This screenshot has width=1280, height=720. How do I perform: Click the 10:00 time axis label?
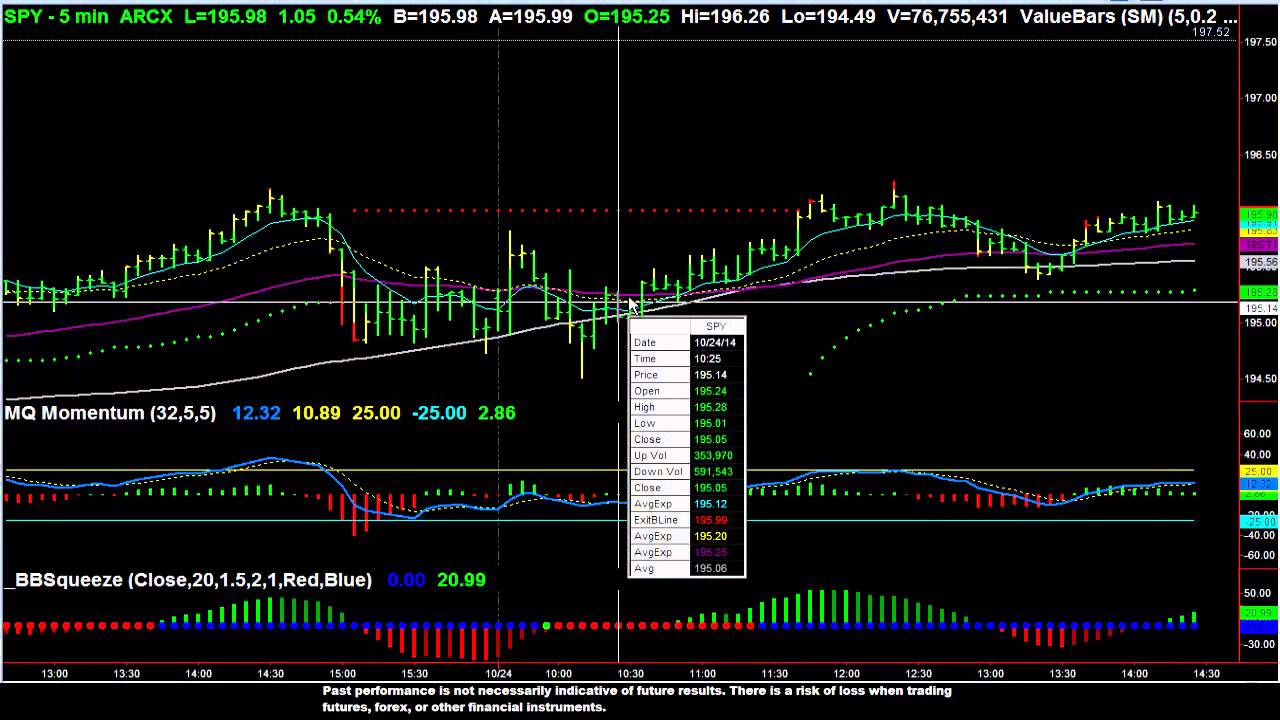click(x=559, y=674)
